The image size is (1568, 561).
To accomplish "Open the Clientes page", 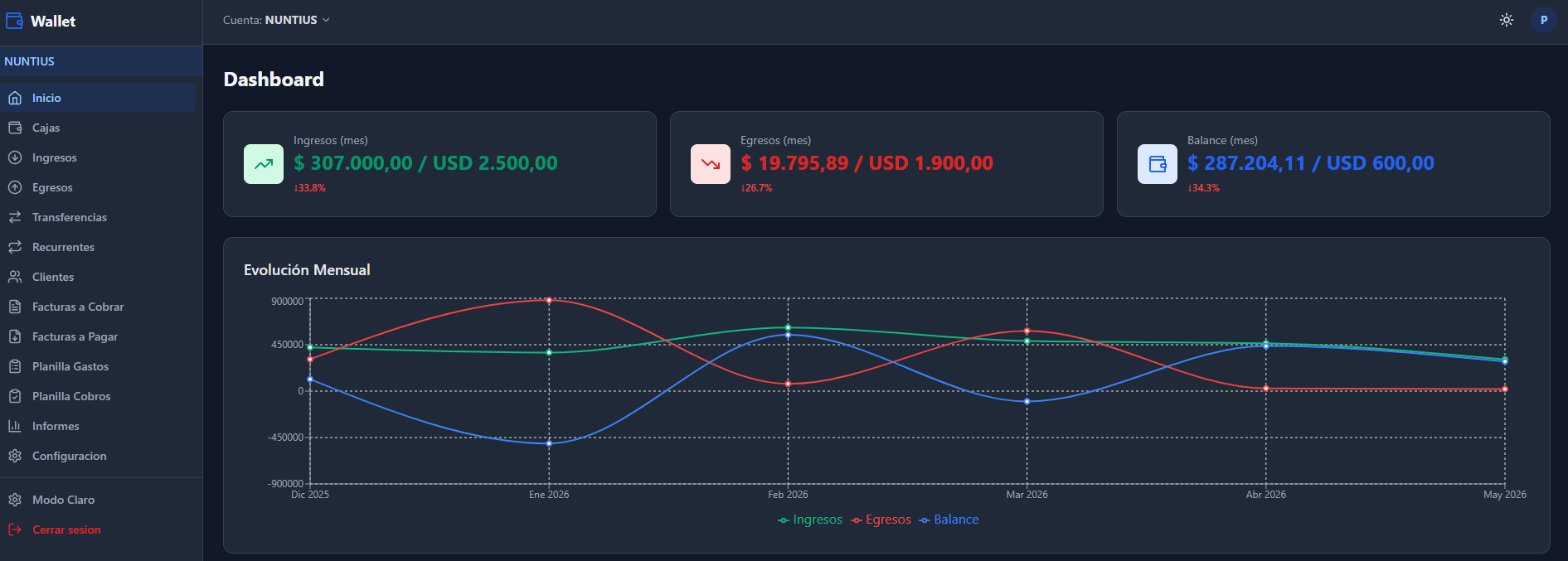I will 98,277.
